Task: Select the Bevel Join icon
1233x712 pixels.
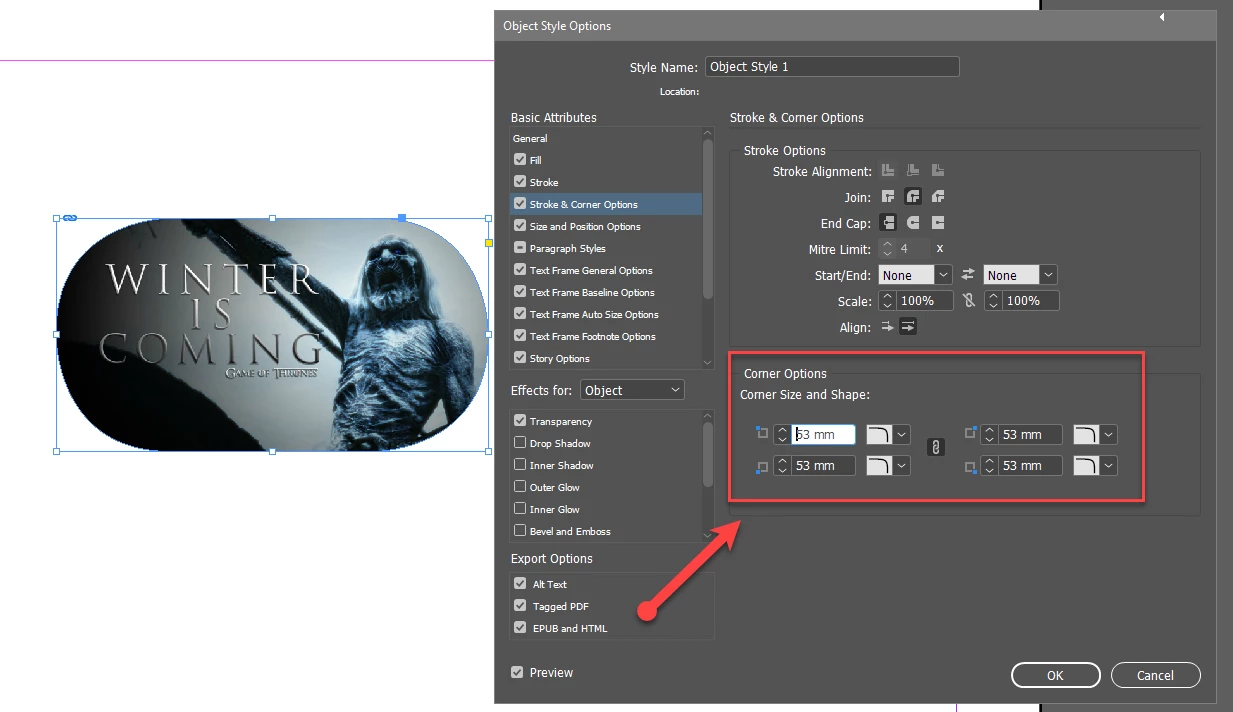Action: pos(938,197)
